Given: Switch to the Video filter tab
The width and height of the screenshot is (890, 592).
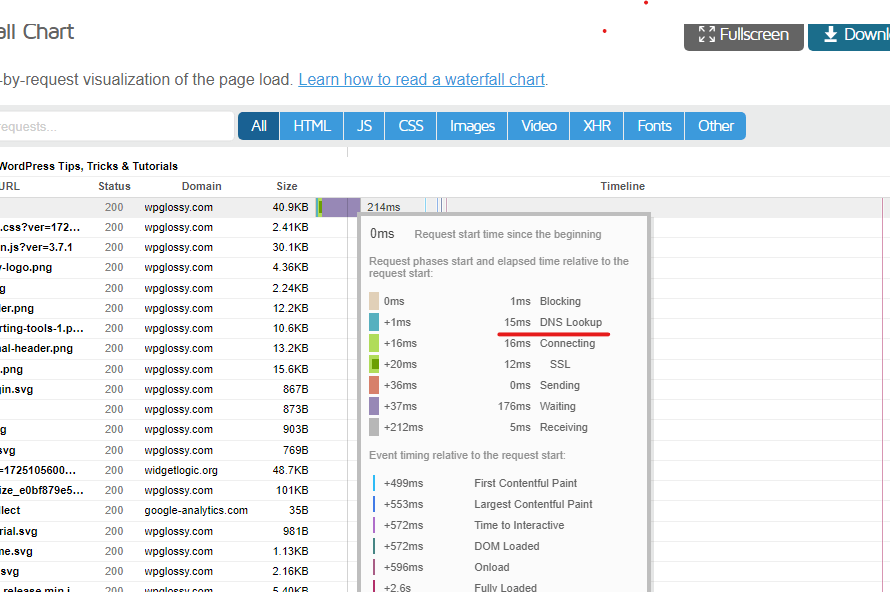Looking at the screenshot, I should (x=539, y=126).
